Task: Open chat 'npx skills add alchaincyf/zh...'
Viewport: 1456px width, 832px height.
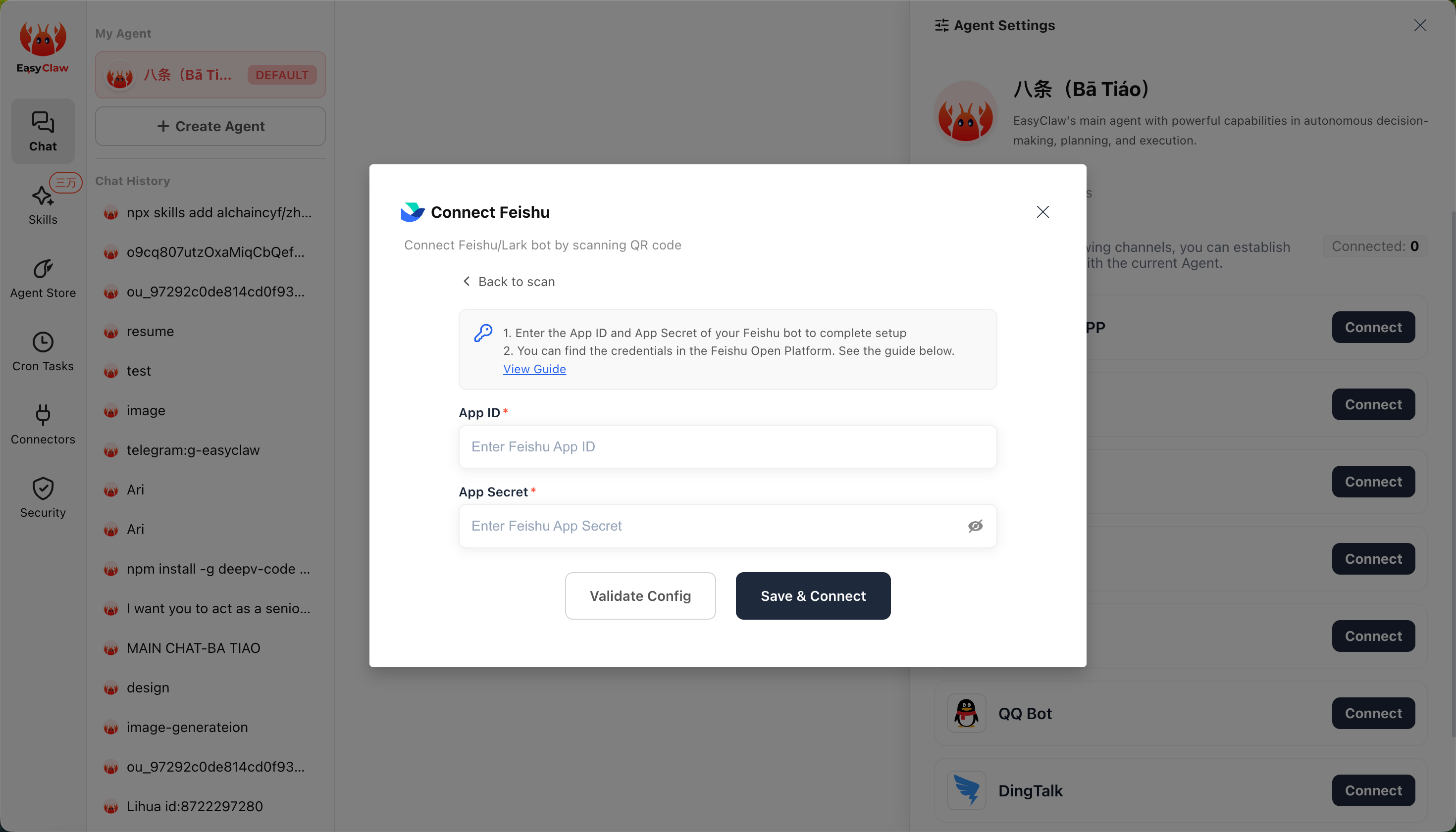Action: (x=210, y=212)
